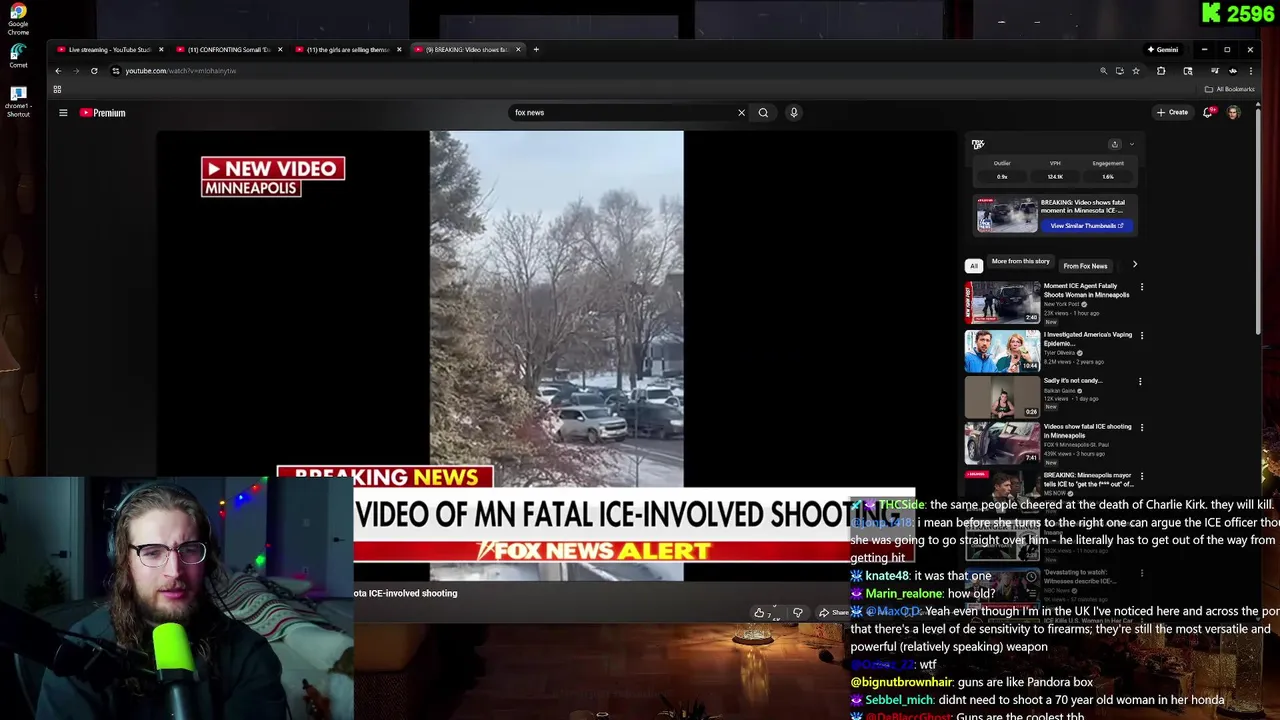Image resolution: width=1280 pixels, height=720 pixels.
Task: Click the Create button
Action: [1172, 113]
